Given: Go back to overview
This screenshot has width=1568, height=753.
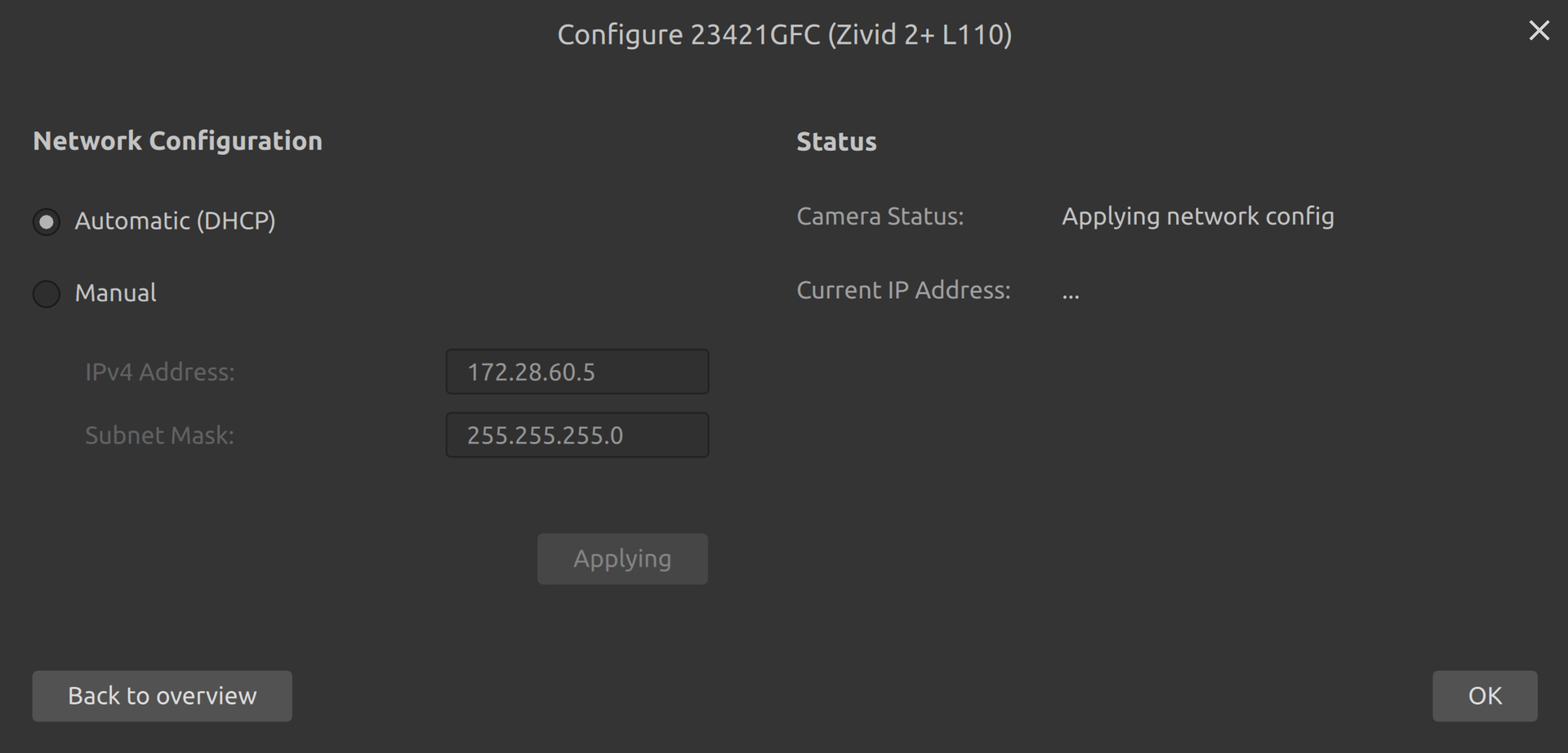Looking at the screenshot, I should click(x=162, y=696).
